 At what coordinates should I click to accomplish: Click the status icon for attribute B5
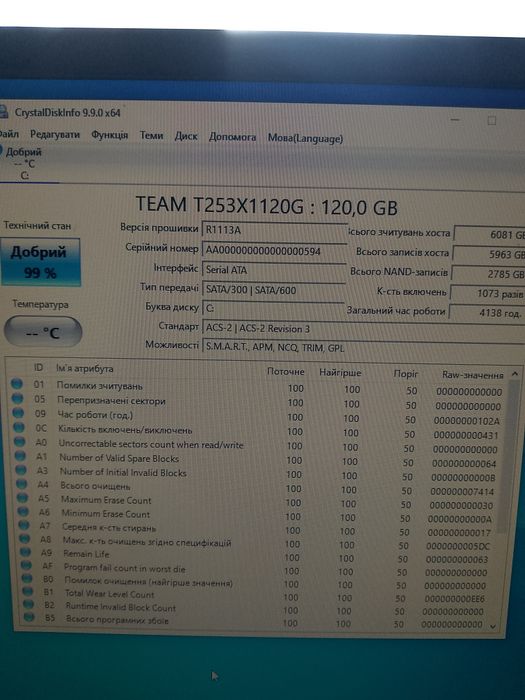tap(29, 617)
